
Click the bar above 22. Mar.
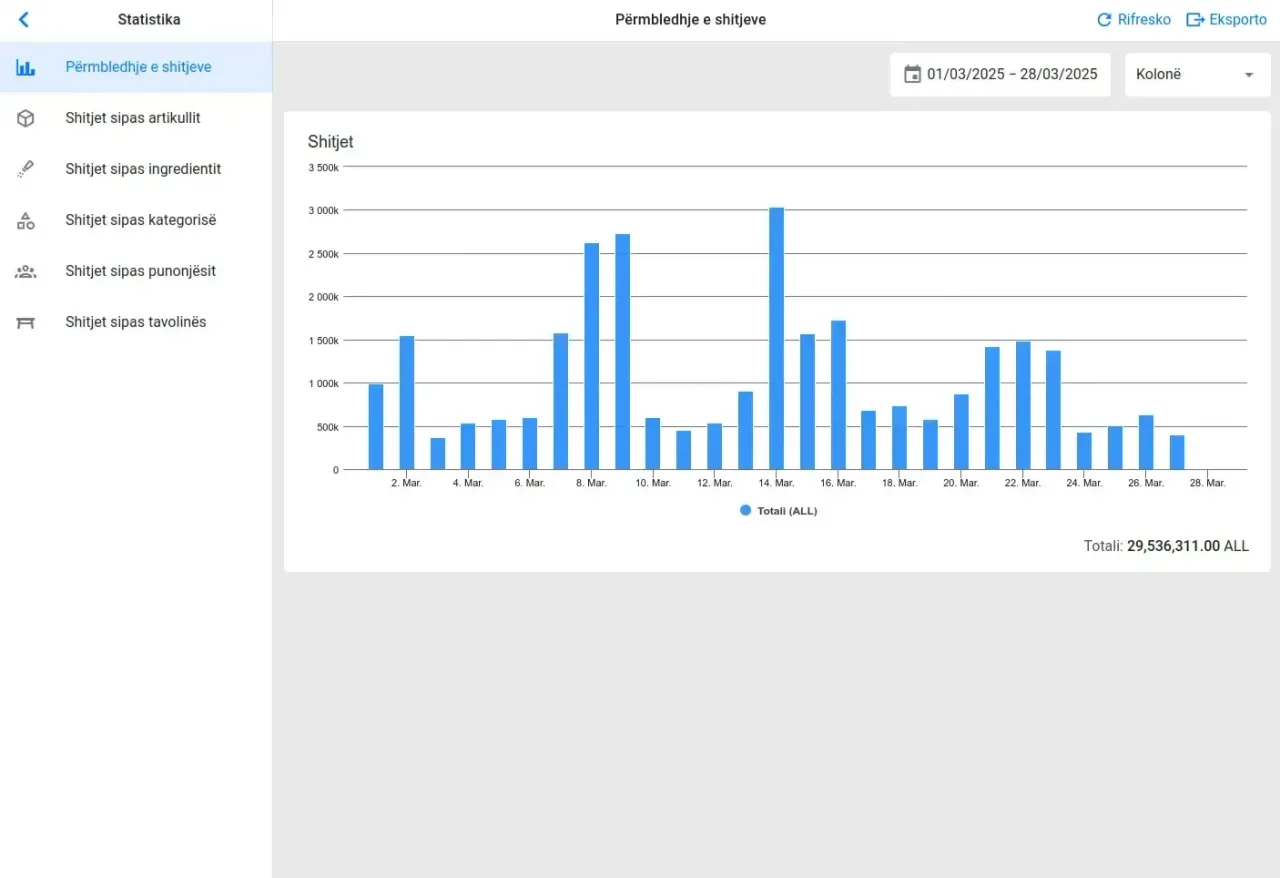point(1023,405)
